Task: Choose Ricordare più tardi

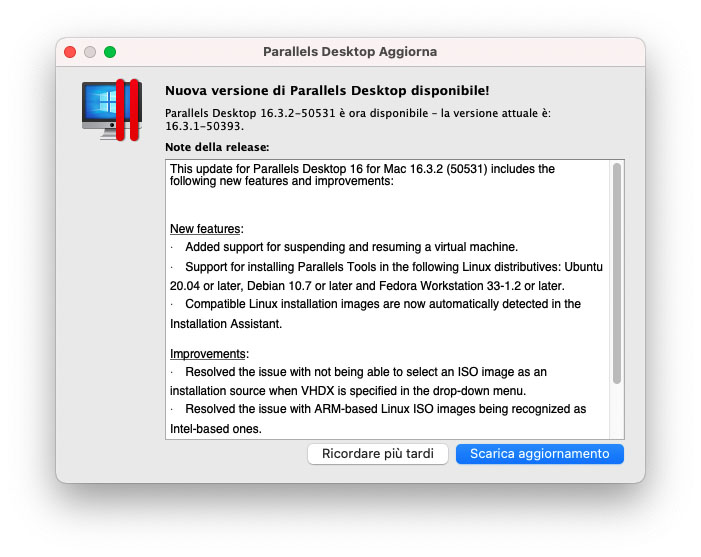Action: [x=377, y=454]
